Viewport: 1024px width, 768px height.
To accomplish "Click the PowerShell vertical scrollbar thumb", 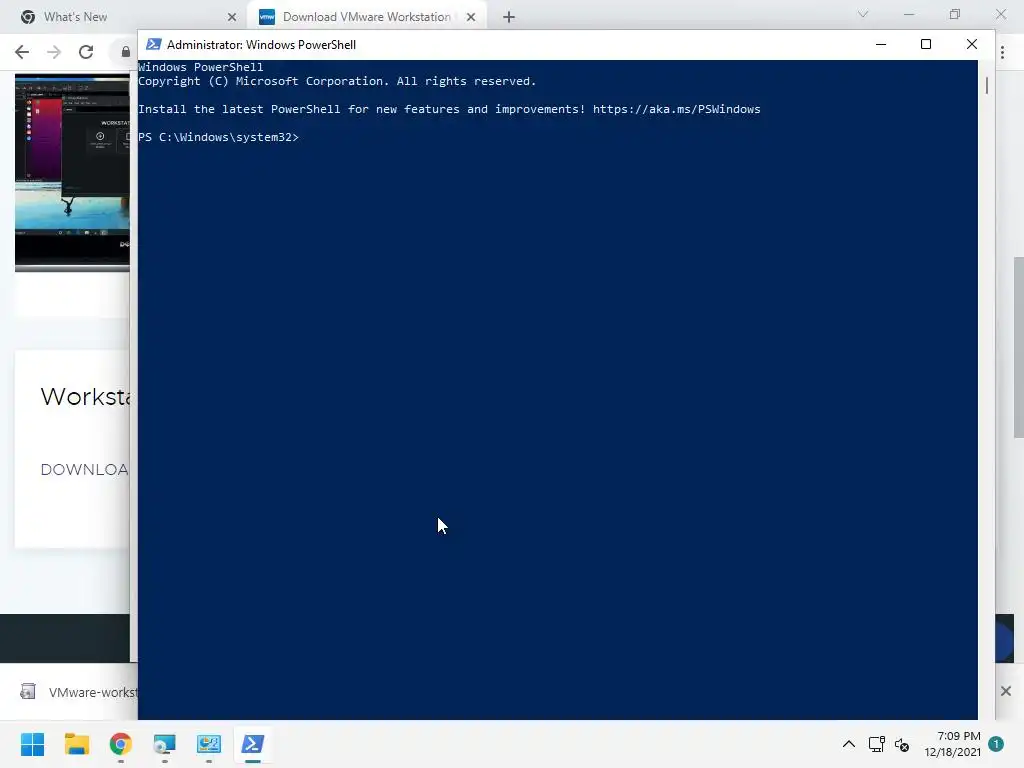I will coord(987,85).
